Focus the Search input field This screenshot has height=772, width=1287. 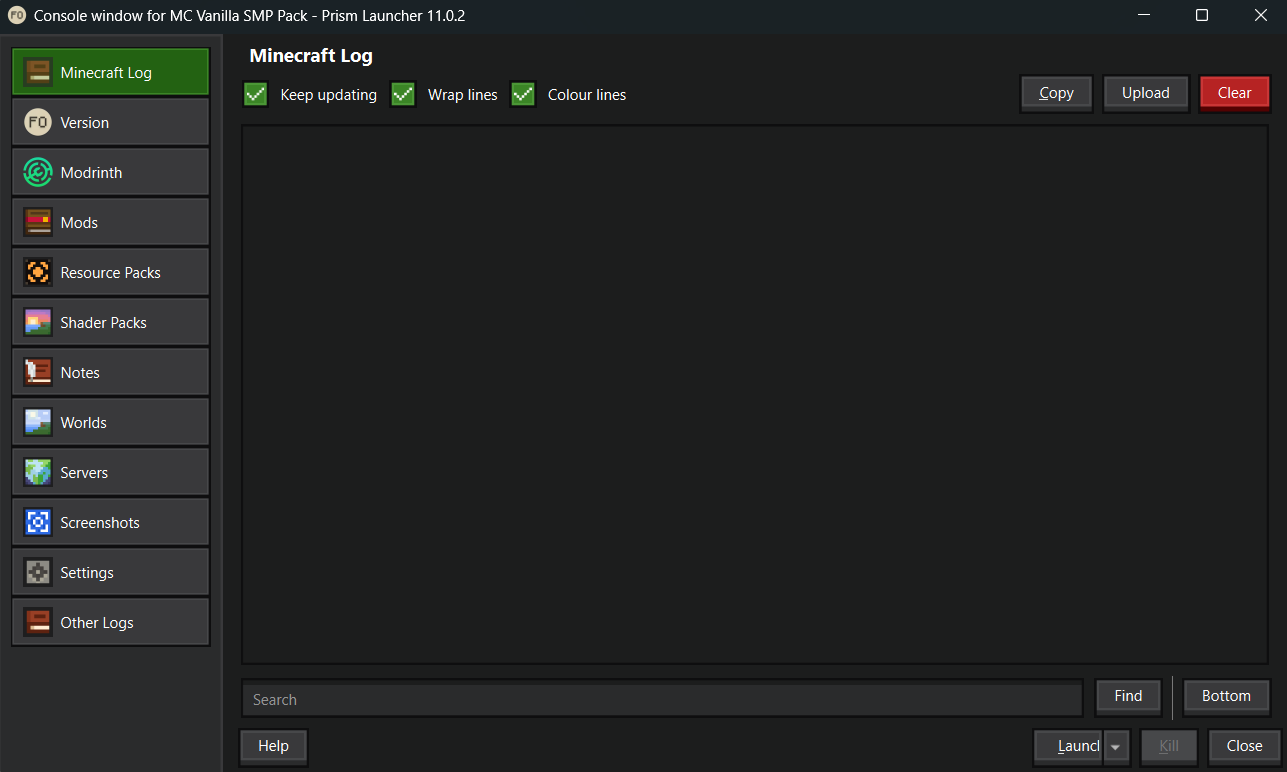[x=662, y=699]
